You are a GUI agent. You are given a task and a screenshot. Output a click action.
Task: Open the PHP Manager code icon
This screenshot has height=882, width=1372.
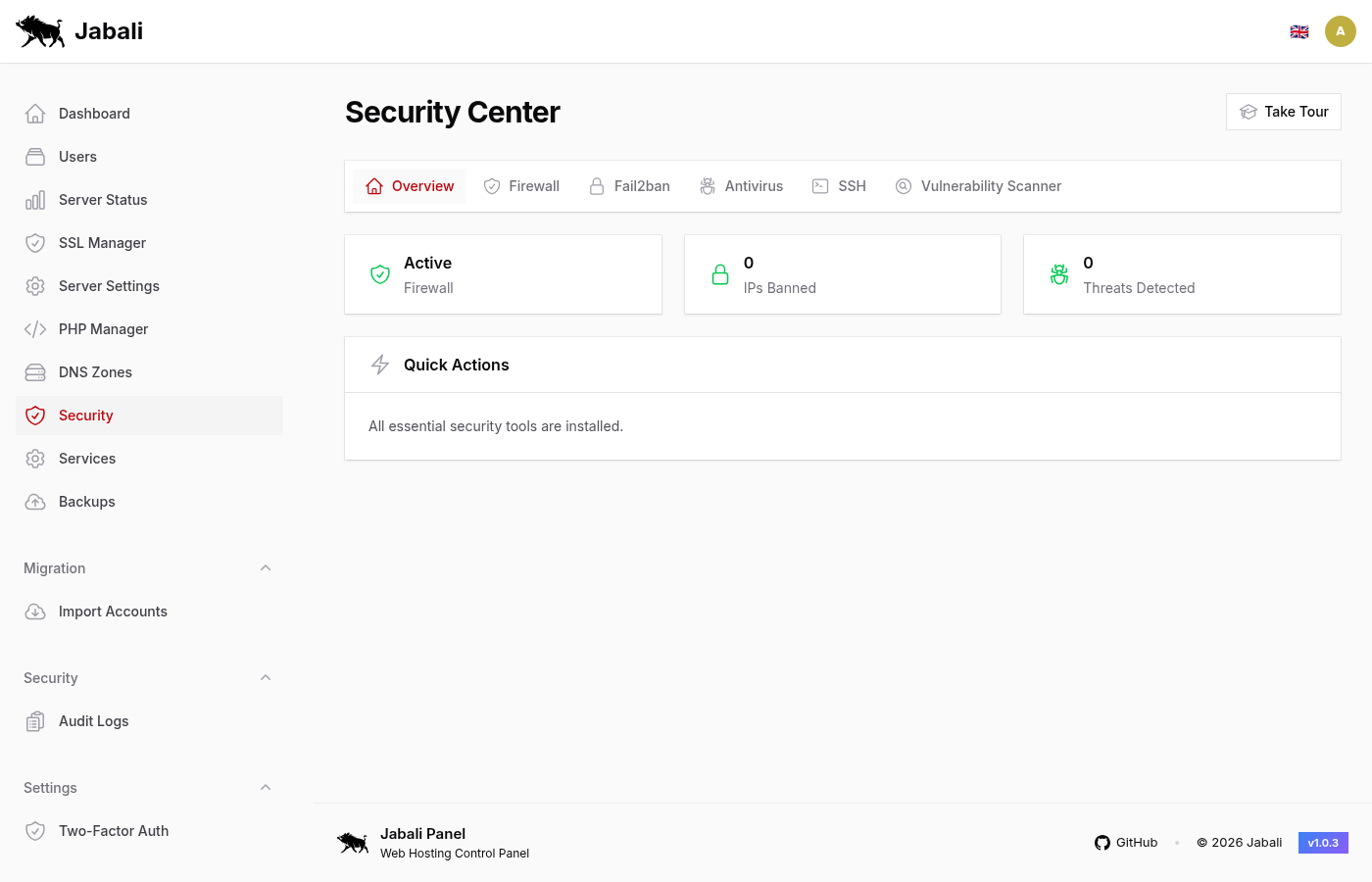35,328
